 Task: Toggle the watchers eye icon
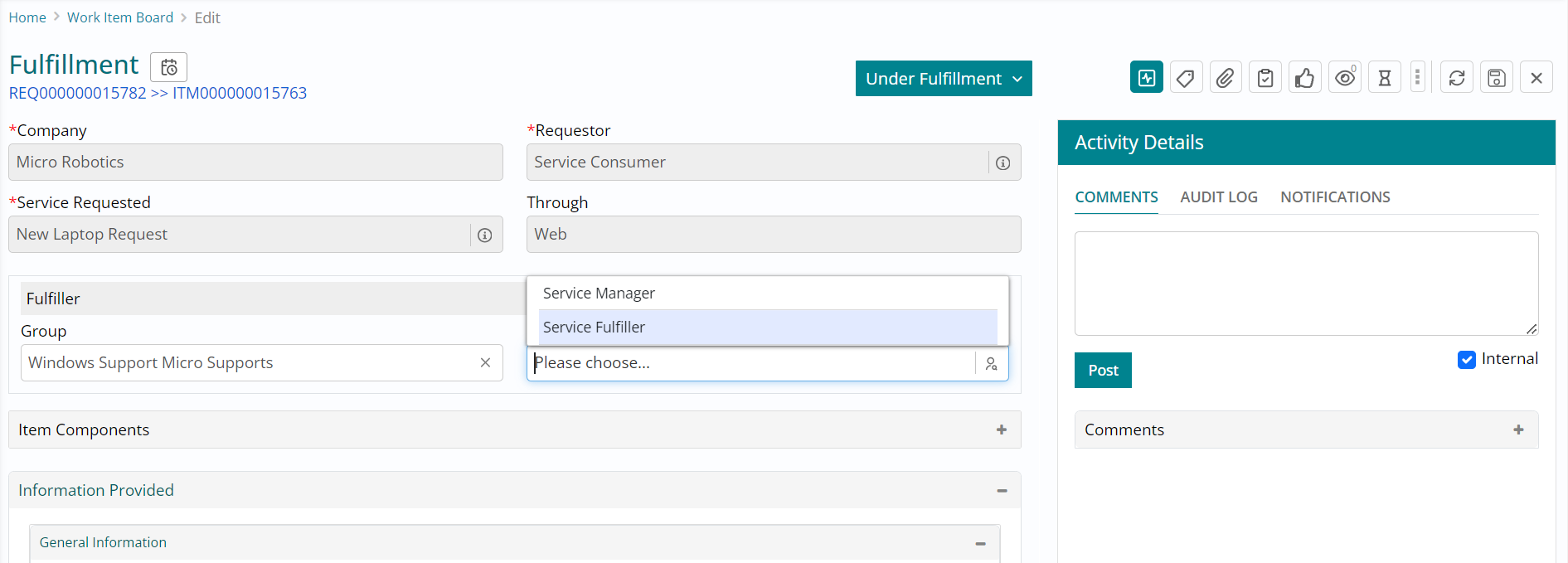[x=1344, y=78]
